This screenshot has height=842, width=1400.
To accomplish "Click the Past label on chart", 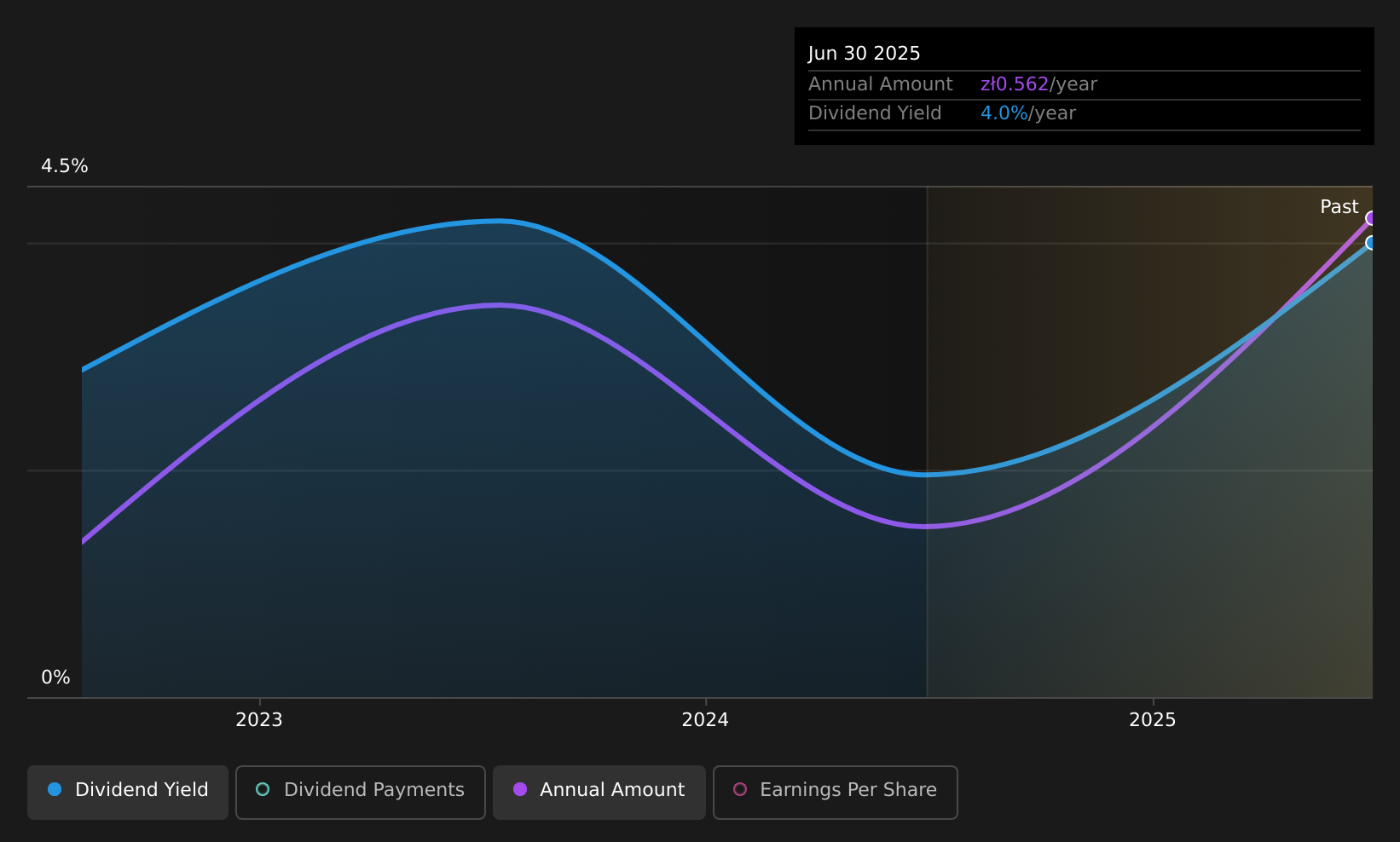I will (x=1339, y=206).
